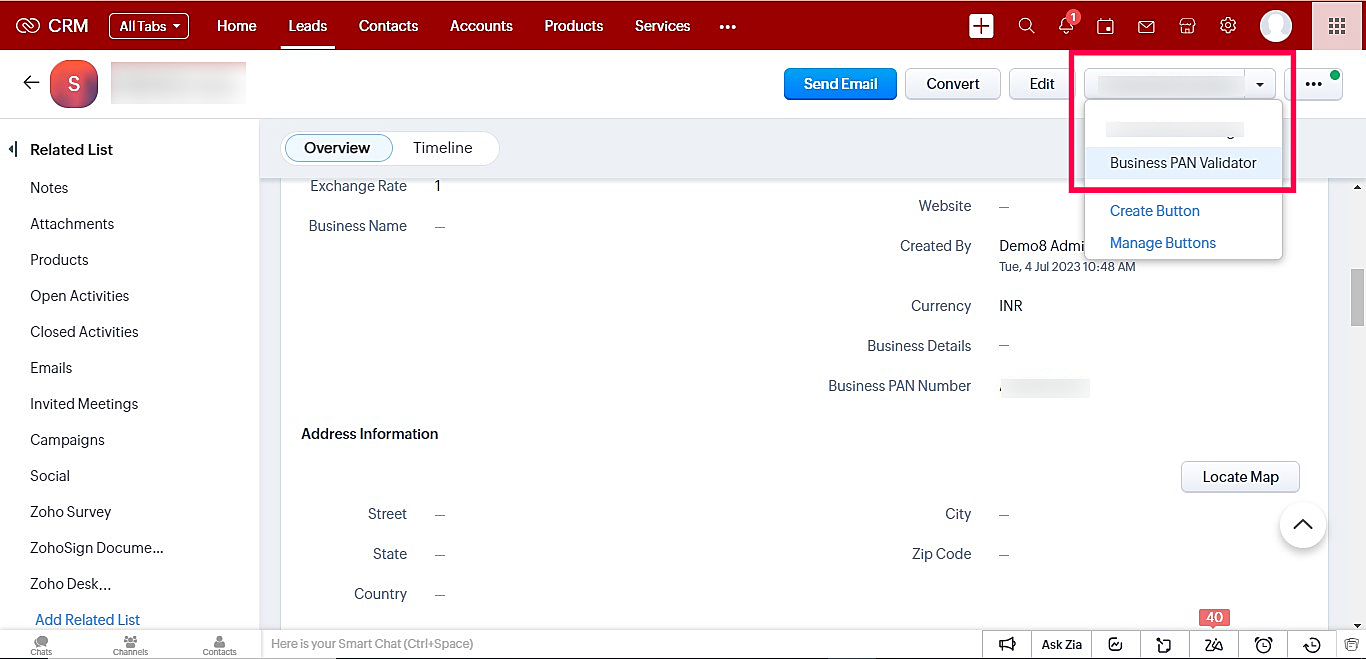Click the scroll to top arrow button

tap(1303, 524)
